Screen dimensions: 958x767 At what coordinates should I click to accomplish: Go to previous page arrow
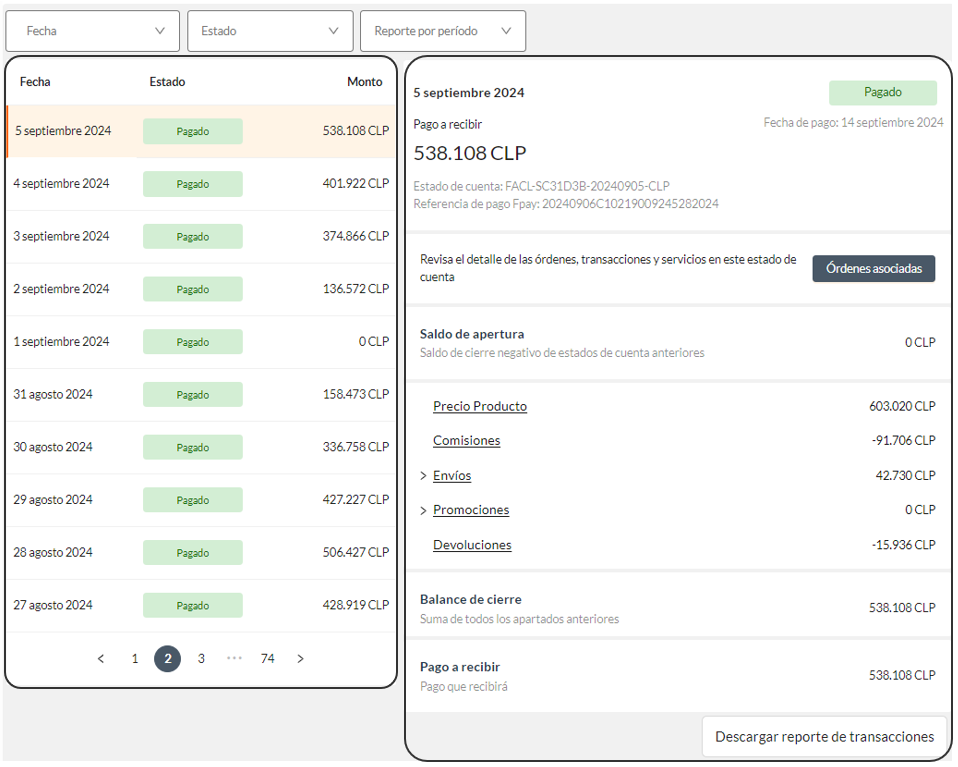point(101,659)
